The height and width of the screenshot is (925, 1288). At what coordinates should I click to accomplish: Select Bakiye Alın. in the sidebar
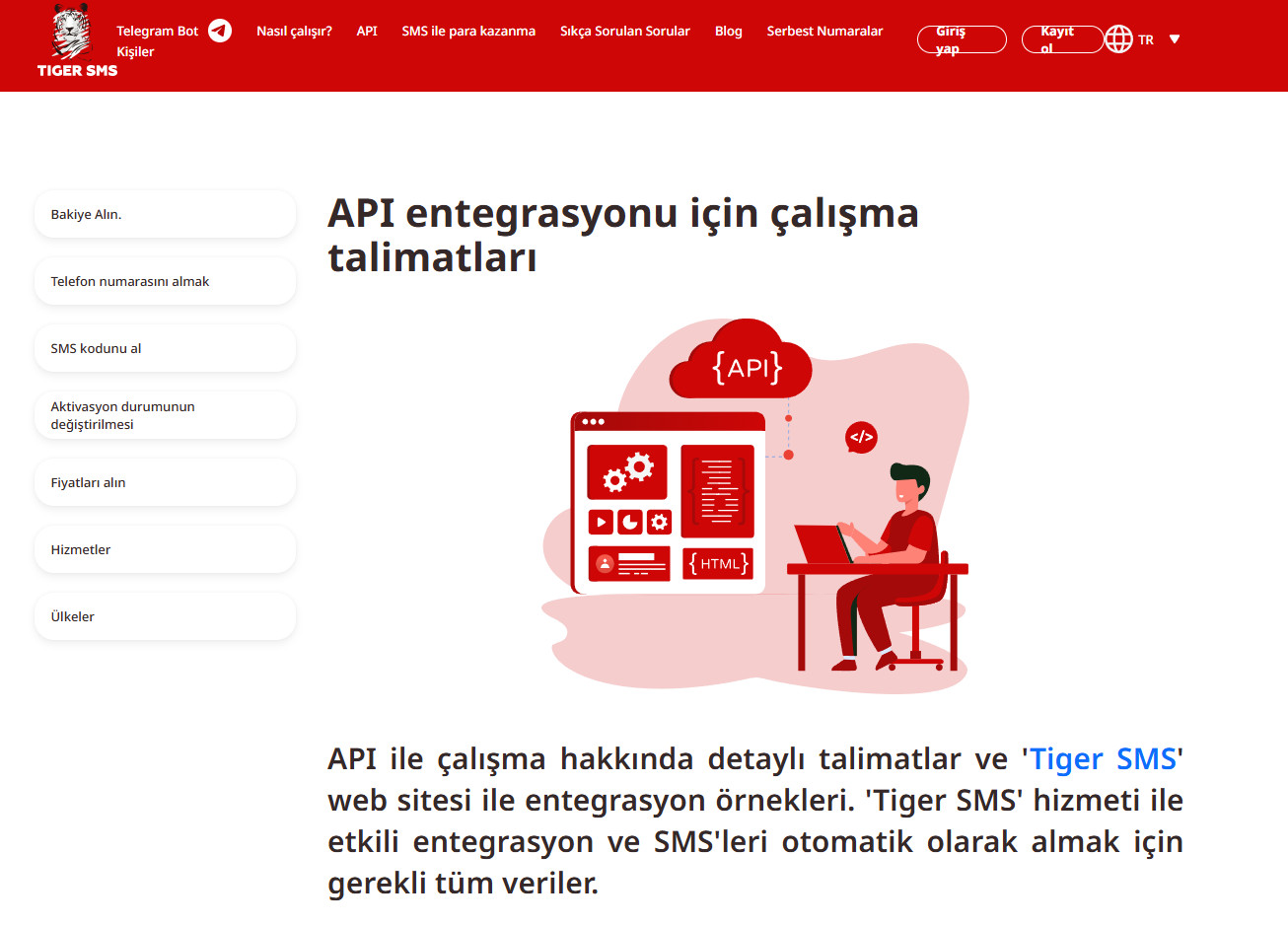165,214
